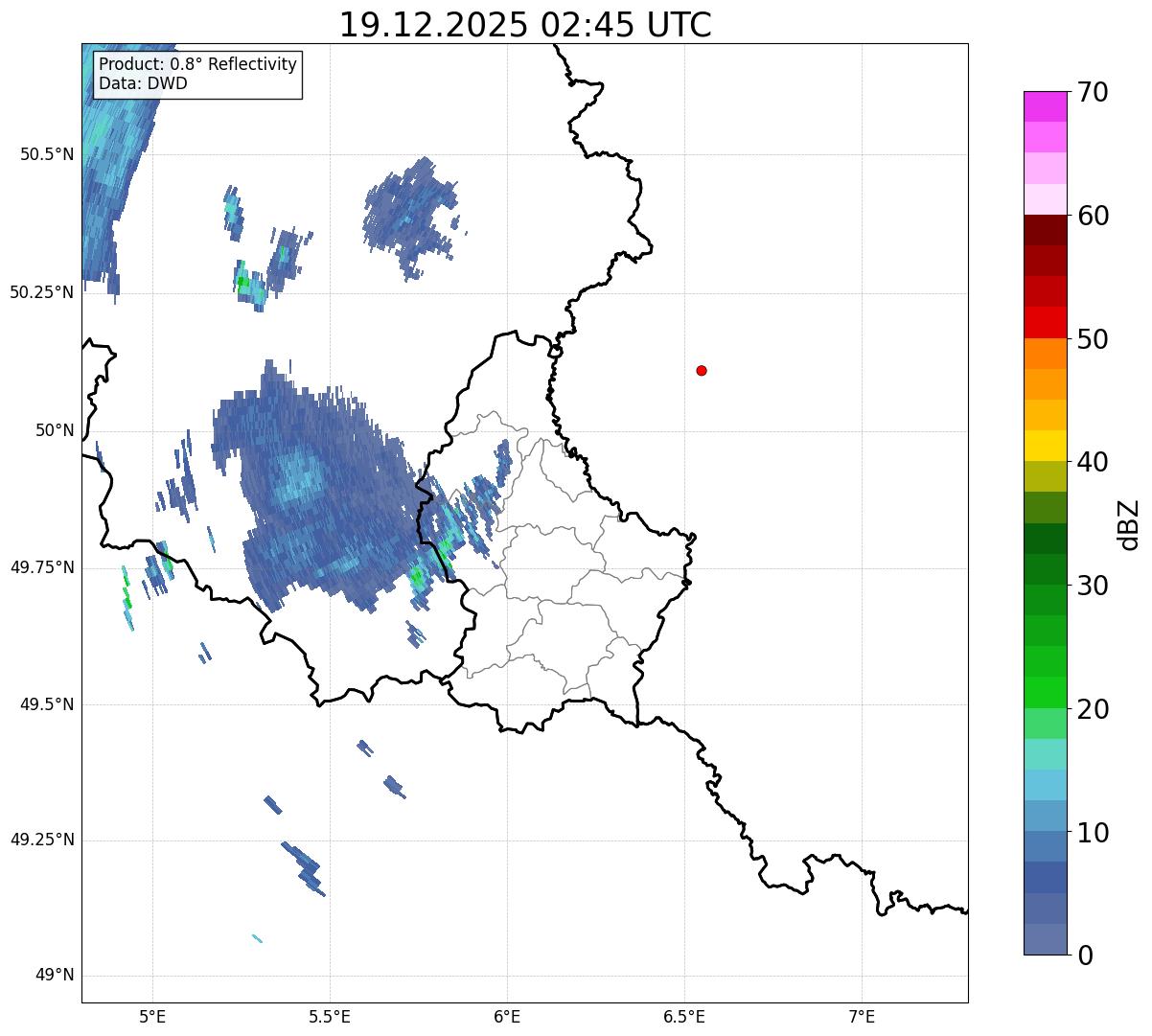This screenshot has width=1152, height=1036.
Task: Click the "Product: 0.8° Reflectivity" label
Action: point(198,64)
